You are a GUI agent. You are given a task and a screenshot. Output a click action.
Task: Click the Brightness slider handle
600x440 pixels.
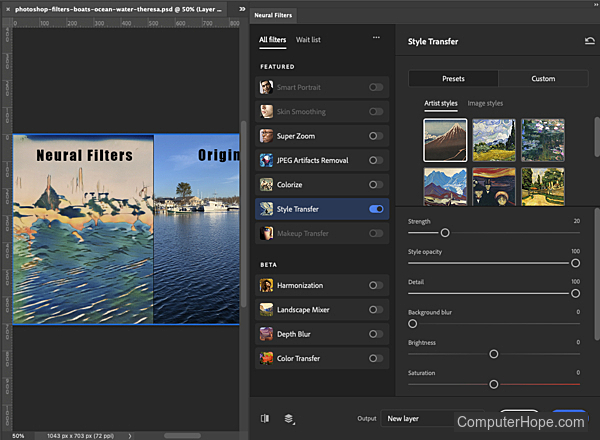[x=494, y=354]
